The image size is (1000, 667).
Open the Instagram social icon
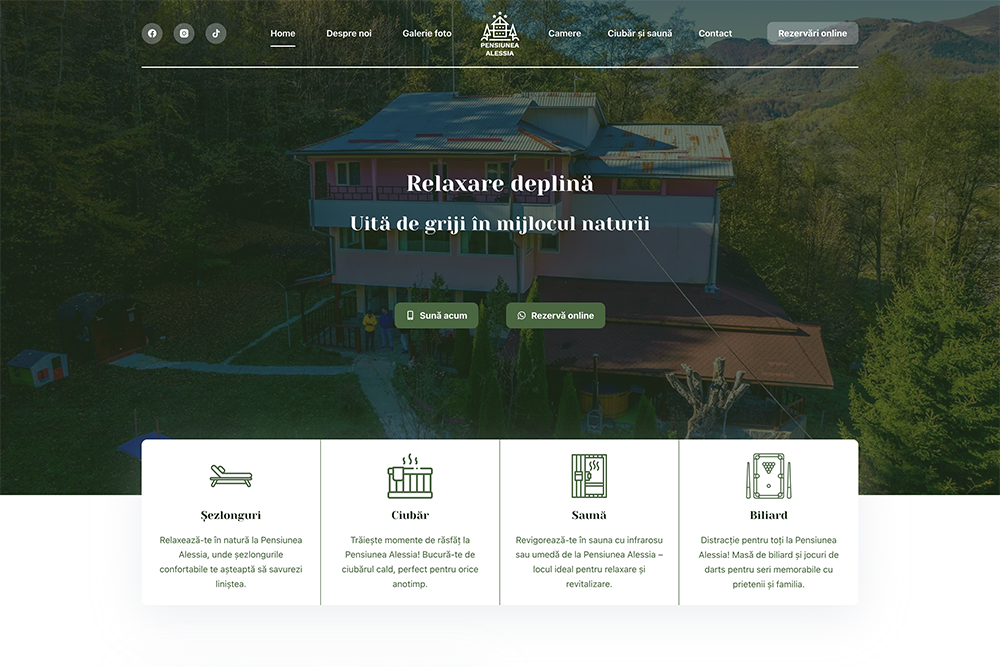[184, 33]
